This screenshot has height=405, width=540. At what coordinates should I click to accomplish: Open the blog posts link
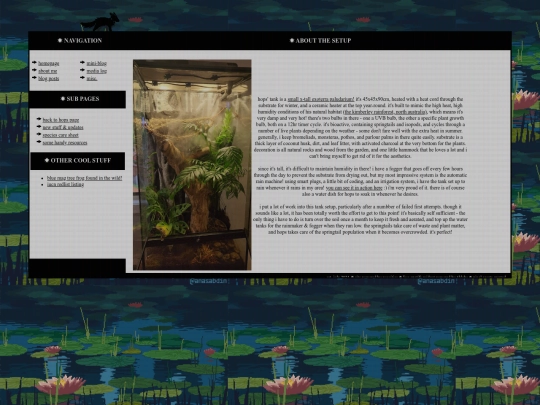[49, 79]
